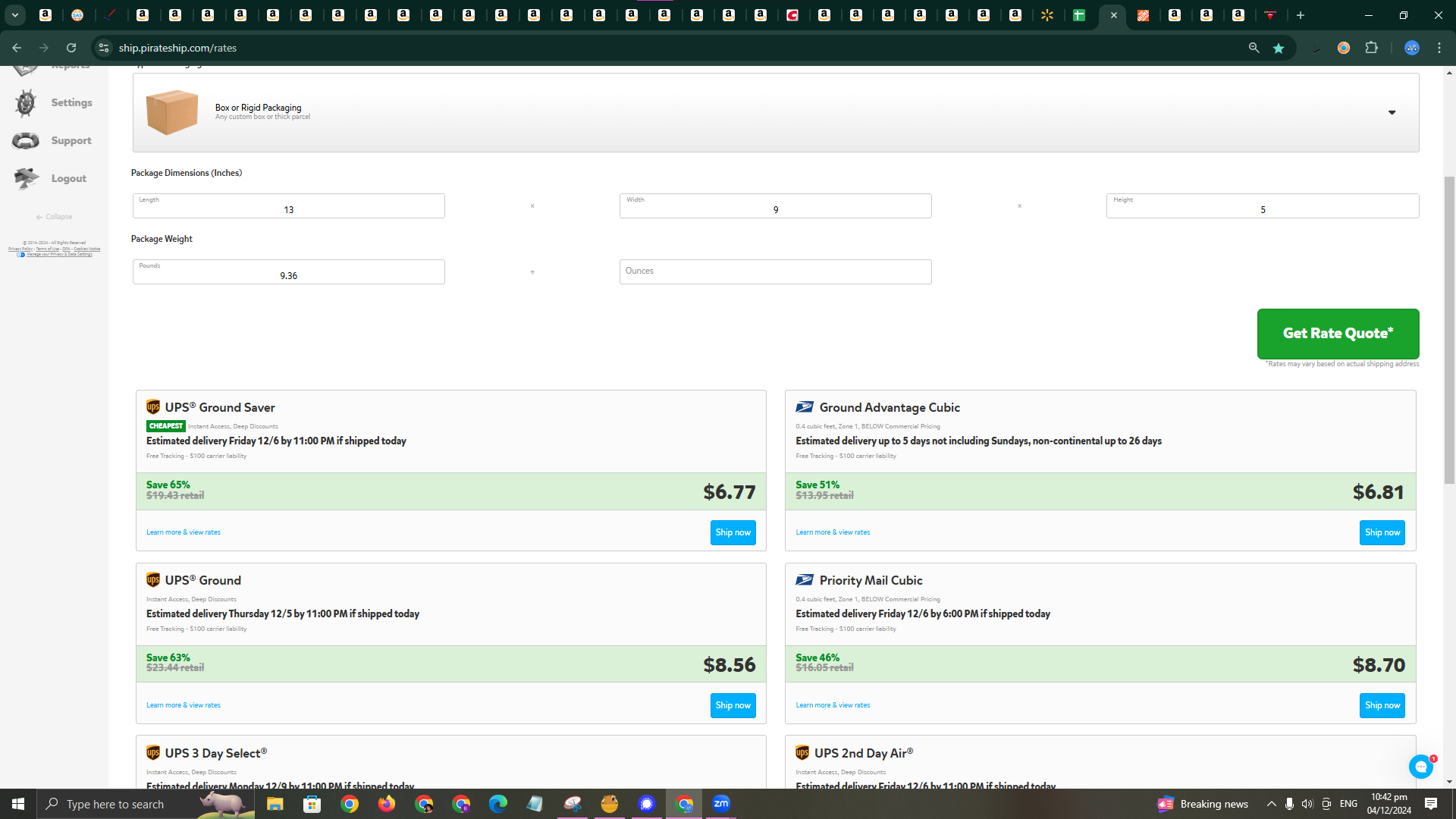The image size is (1456, 819).
Task: Open Microsoft Edge from the taskbar
Action: [498, 804]
